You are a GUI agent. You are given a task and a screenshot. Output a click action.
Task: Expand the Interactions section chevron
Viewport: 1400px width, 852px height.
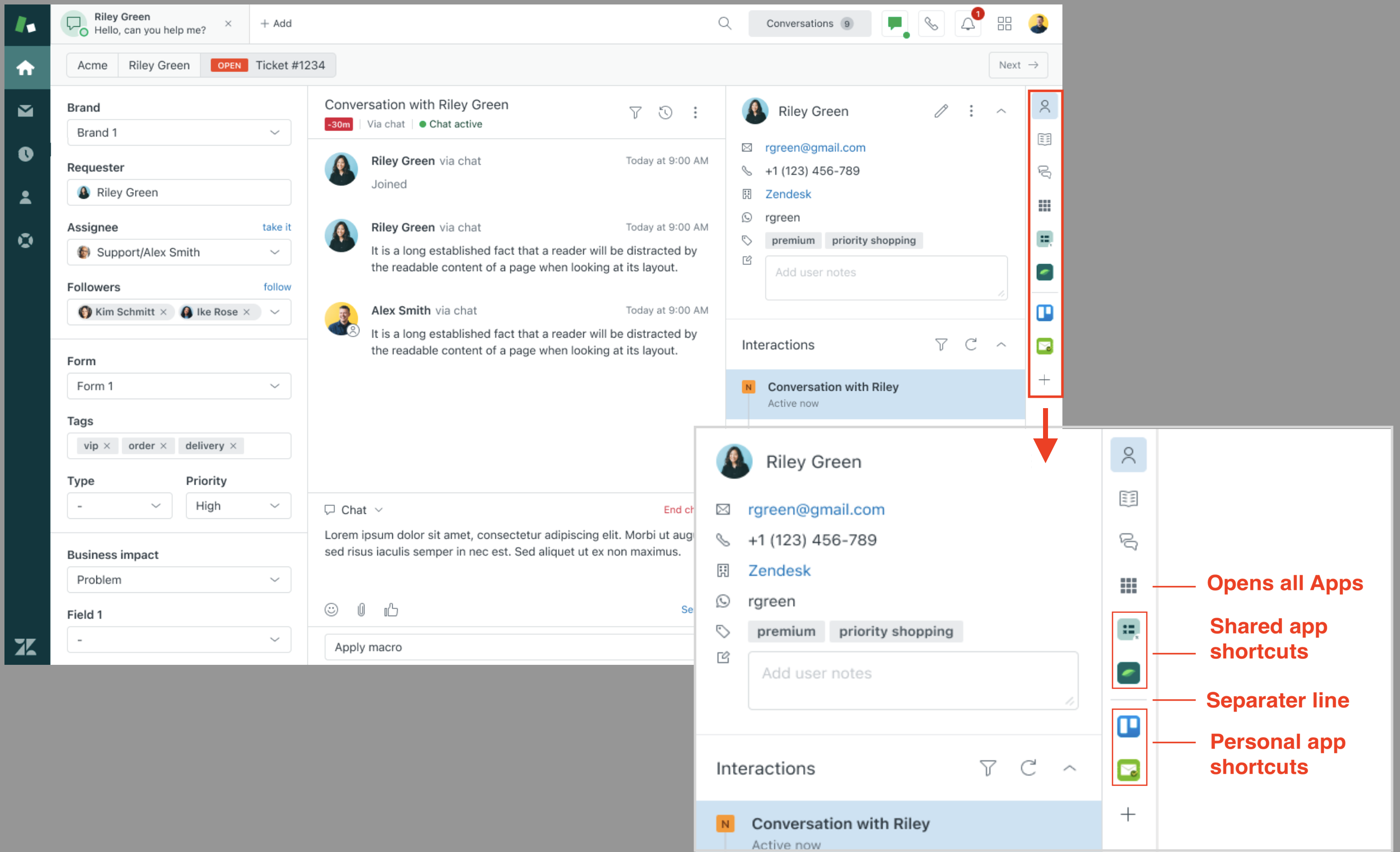tap(1002, 344)
